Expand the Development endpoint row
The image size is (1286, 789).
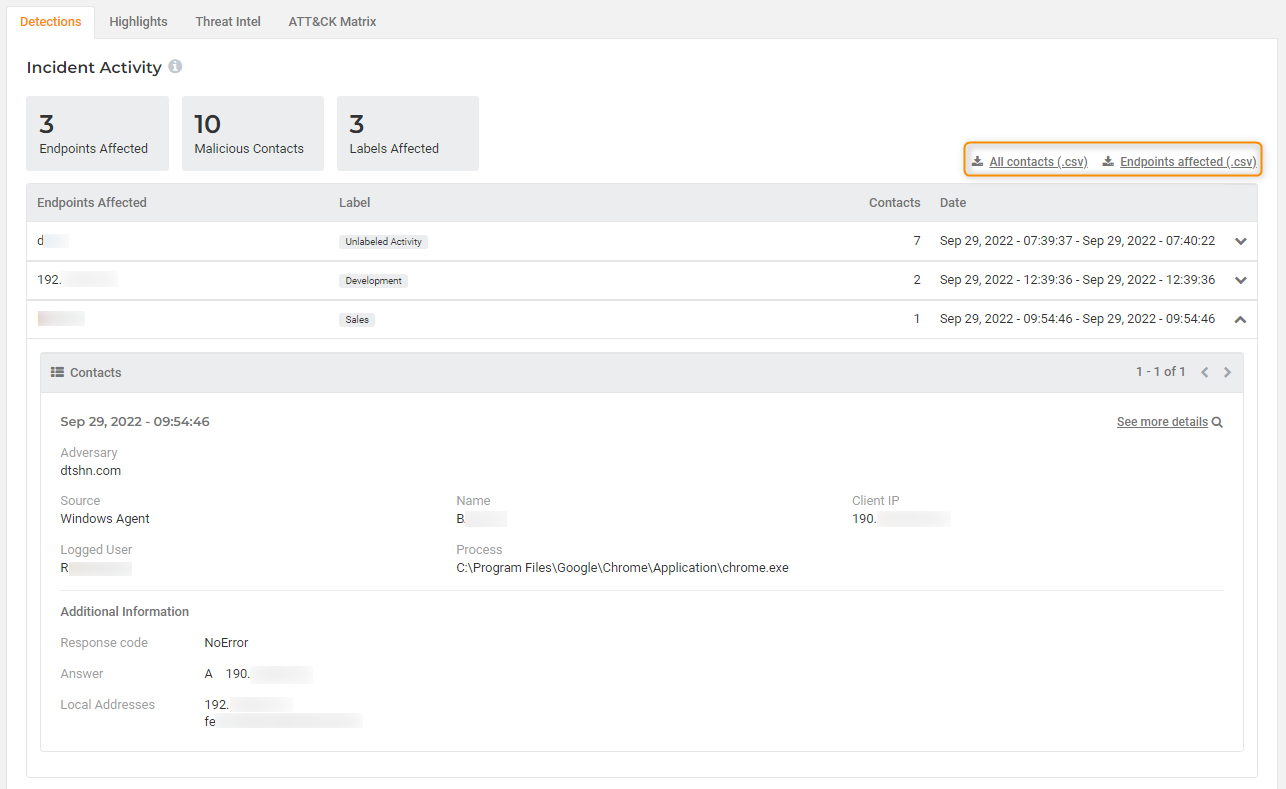click(x=1241, y=280)
